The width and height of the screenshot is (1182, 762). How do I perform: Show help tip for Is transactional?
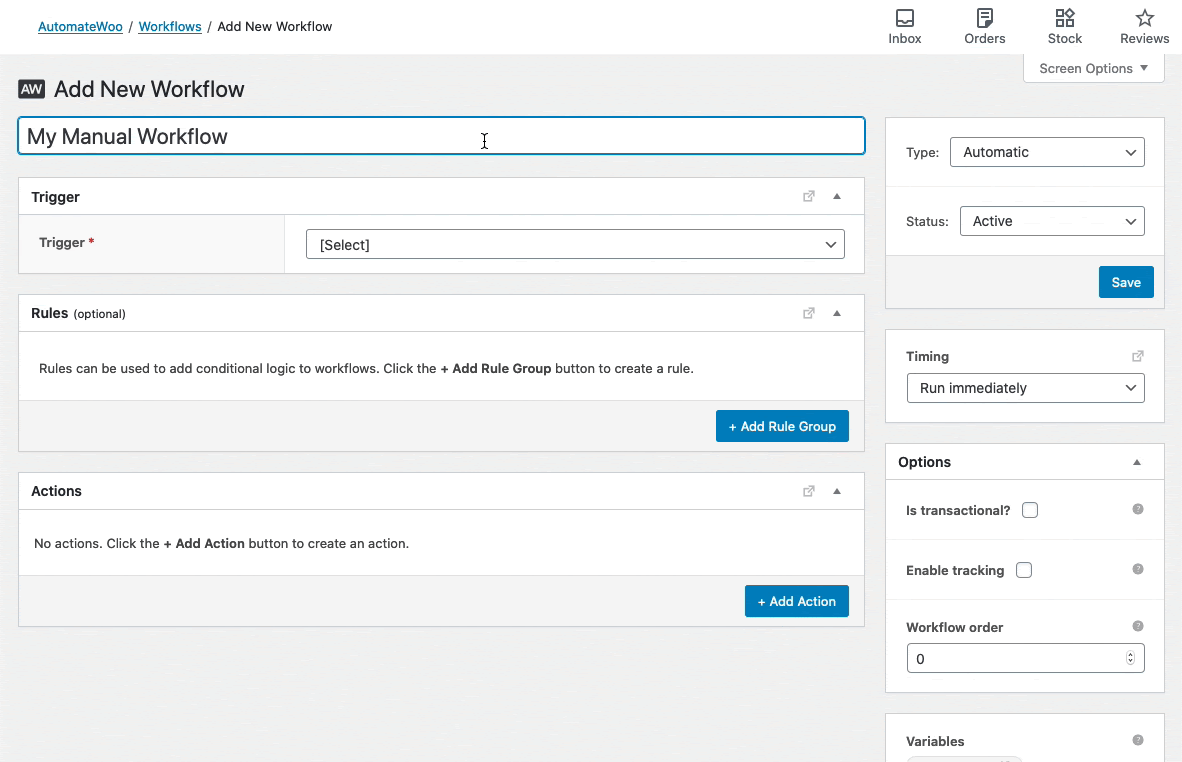tap(1138, 510)
